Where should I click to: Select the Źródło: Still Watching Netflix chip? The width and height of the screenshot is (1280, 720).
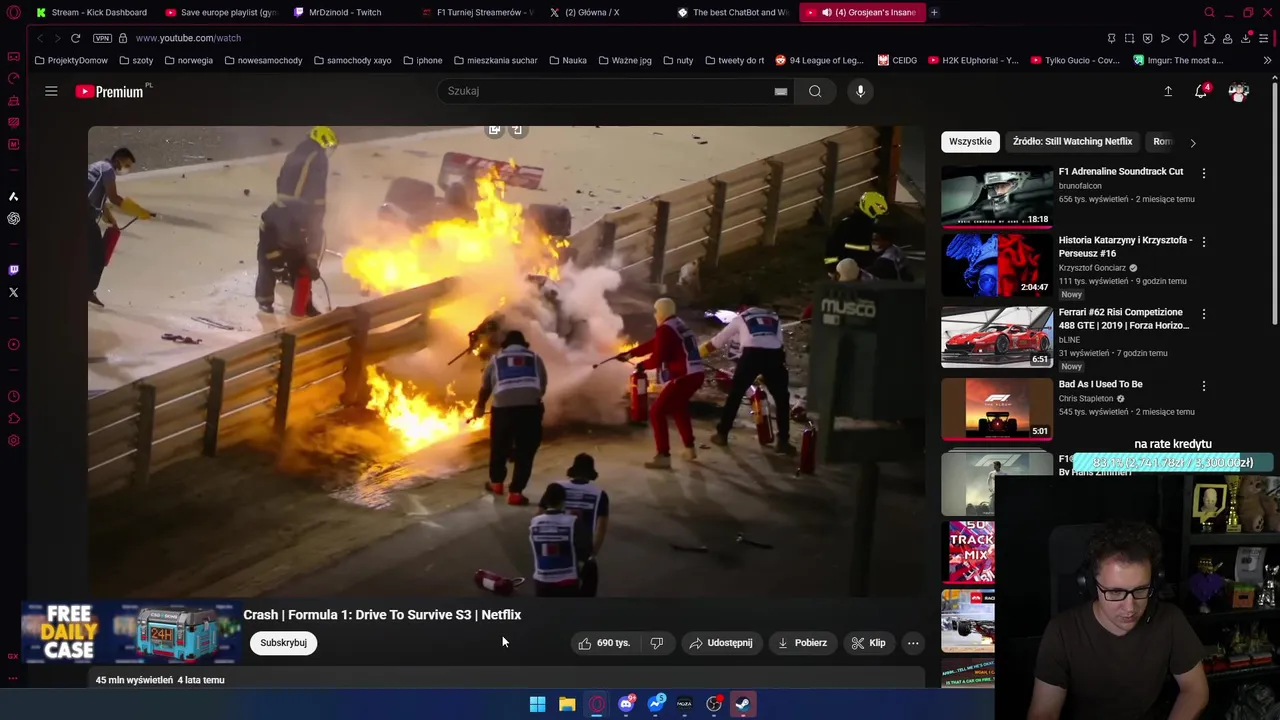[x=1072, y=141]
